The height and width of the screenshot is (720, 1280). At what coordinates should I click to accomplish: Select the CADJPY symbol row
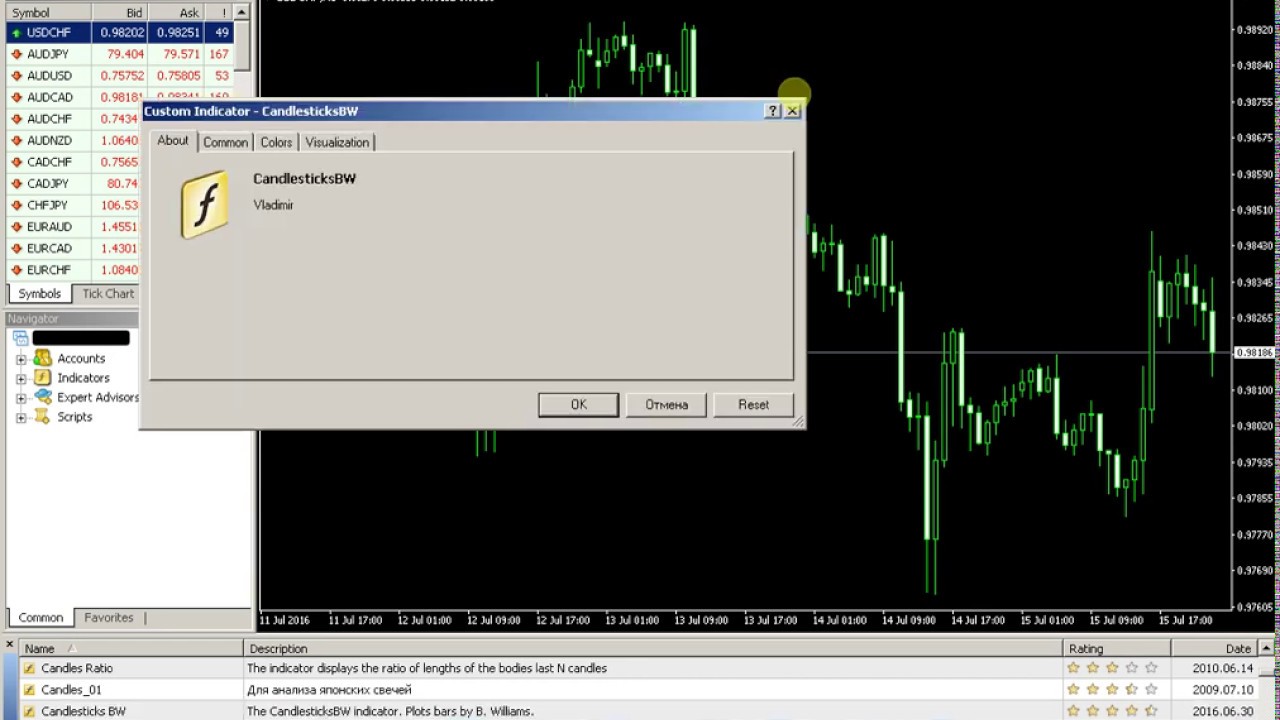(74, 184)
